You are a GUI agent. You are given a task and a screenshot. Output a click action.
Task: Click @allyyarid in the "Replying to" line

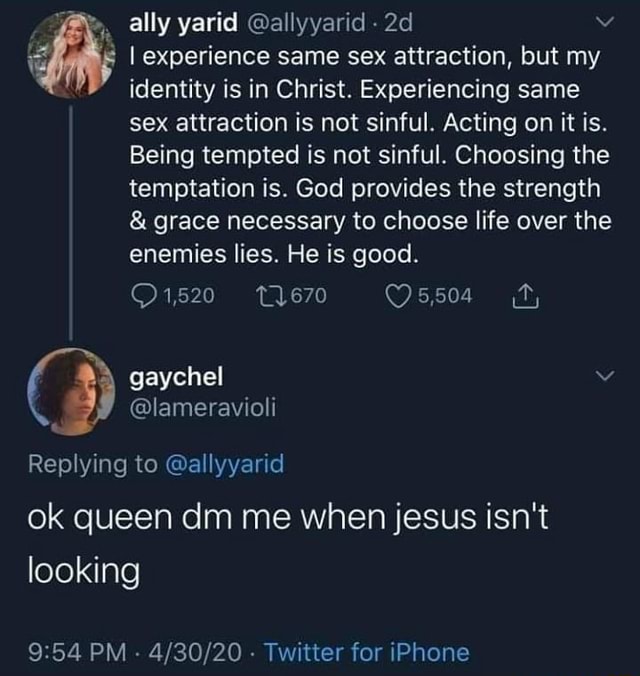click(x=221, y=464)
